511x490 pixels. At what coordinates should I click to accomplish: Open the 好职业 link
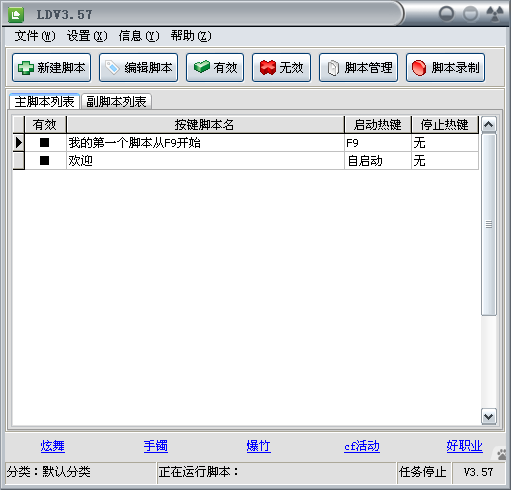464,446
